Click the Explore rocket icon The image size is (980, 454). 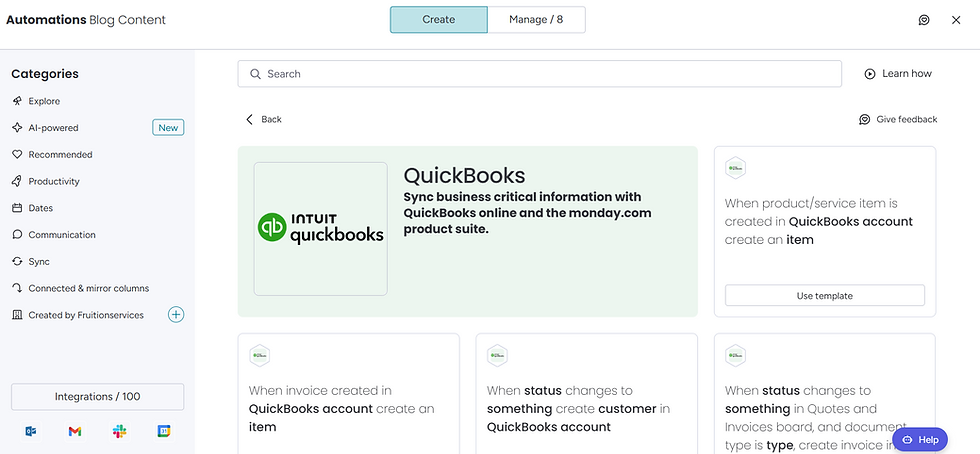[17, 101]
